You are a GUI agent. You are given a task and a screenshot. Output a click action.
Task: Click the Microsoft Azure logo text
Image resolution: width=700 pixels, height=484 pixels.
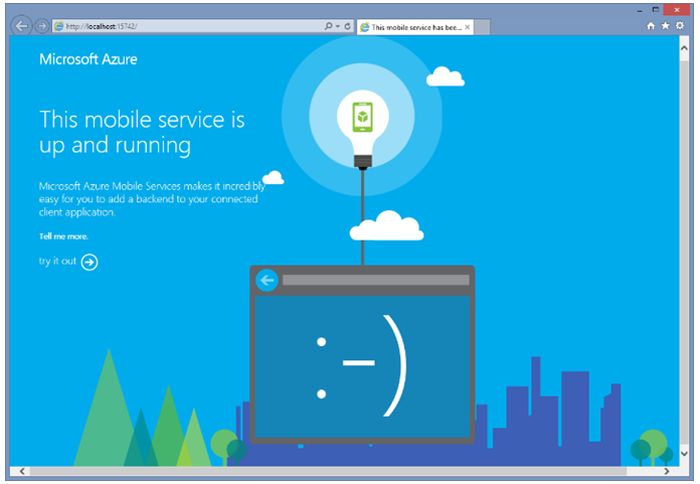pyautogui.click(x=88, y=59)
